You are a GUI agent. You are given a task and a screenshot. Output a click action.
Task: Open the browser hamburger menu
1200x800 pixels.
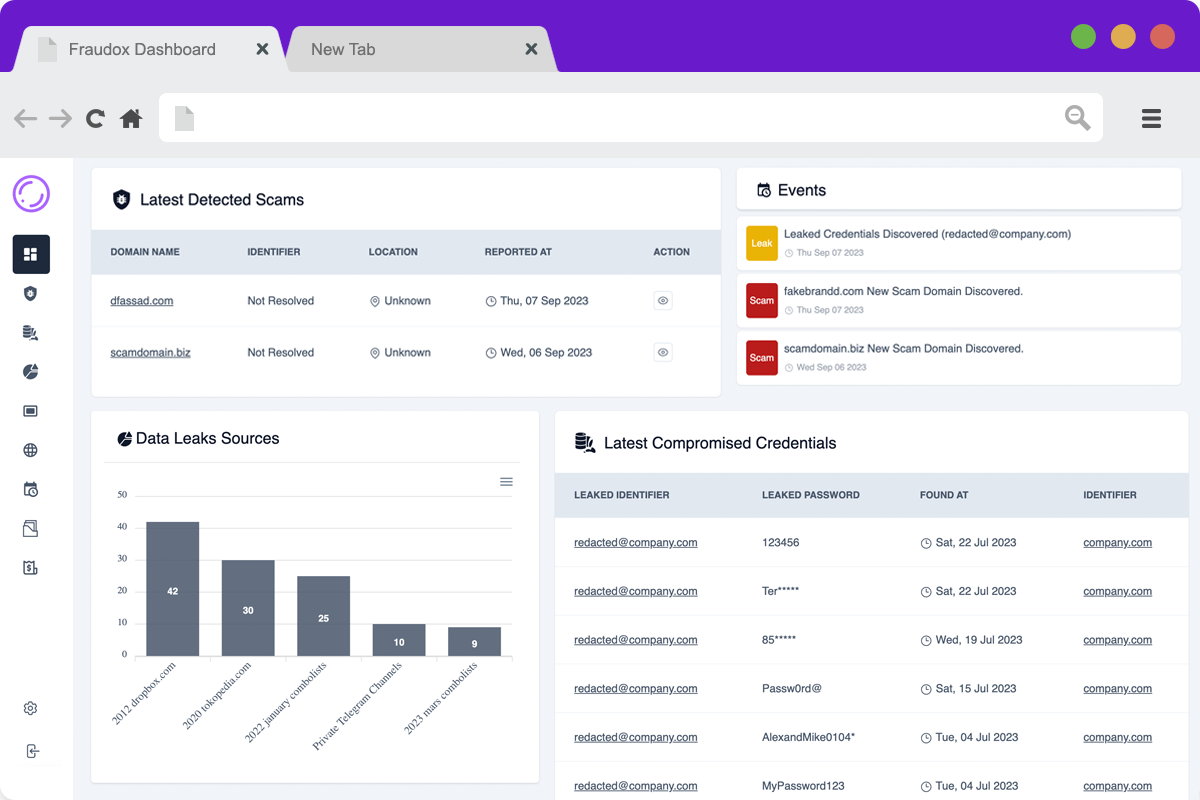1151,119
